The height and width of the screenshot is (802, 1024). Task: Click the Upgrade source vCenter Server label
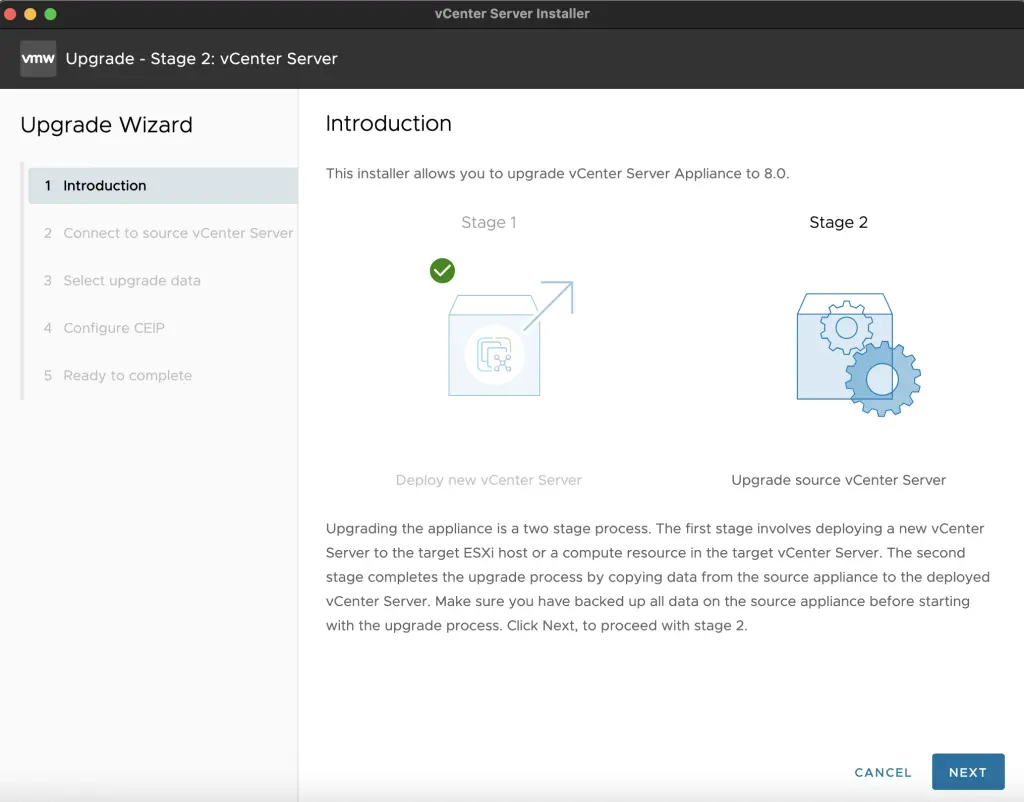tap(839, 480)
